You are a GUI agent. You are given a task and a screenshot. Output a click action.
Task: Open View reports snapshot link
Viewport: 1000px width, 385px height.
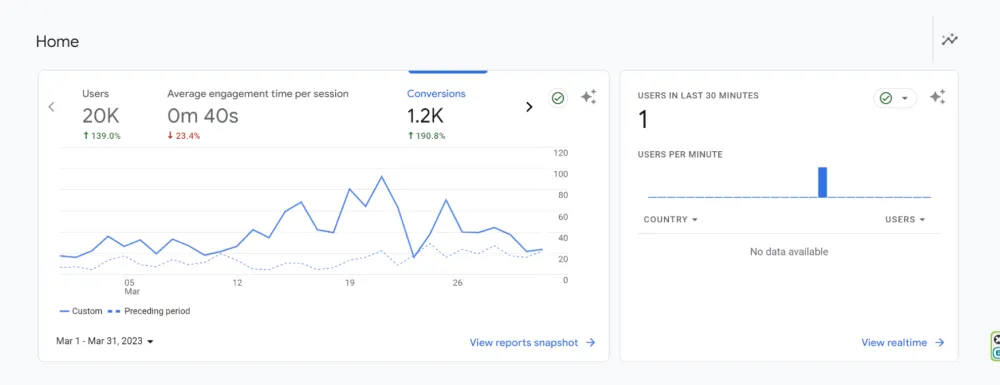(x=533, y=343)
